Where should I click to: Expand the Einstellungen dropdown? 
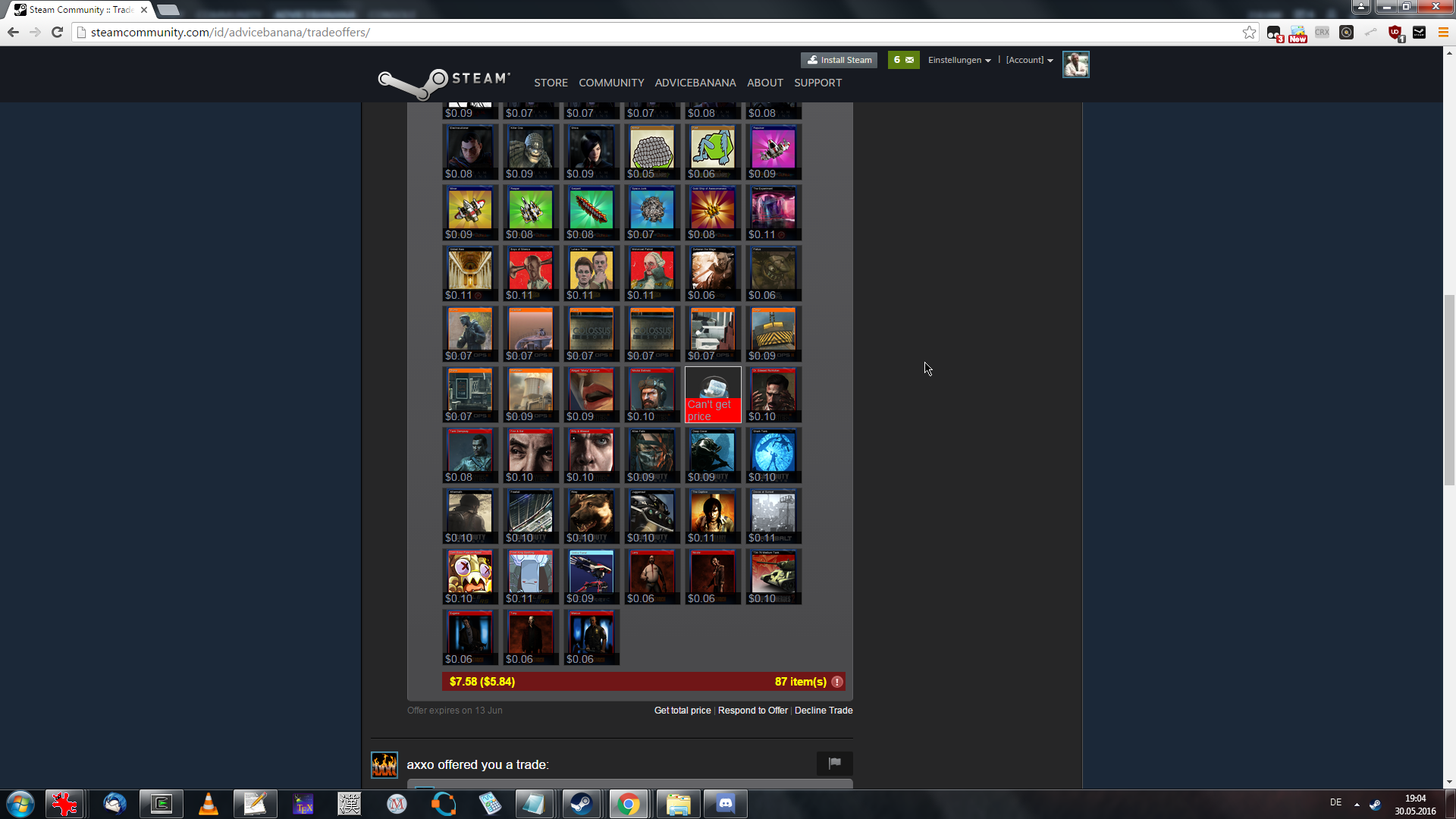point(959,60)
